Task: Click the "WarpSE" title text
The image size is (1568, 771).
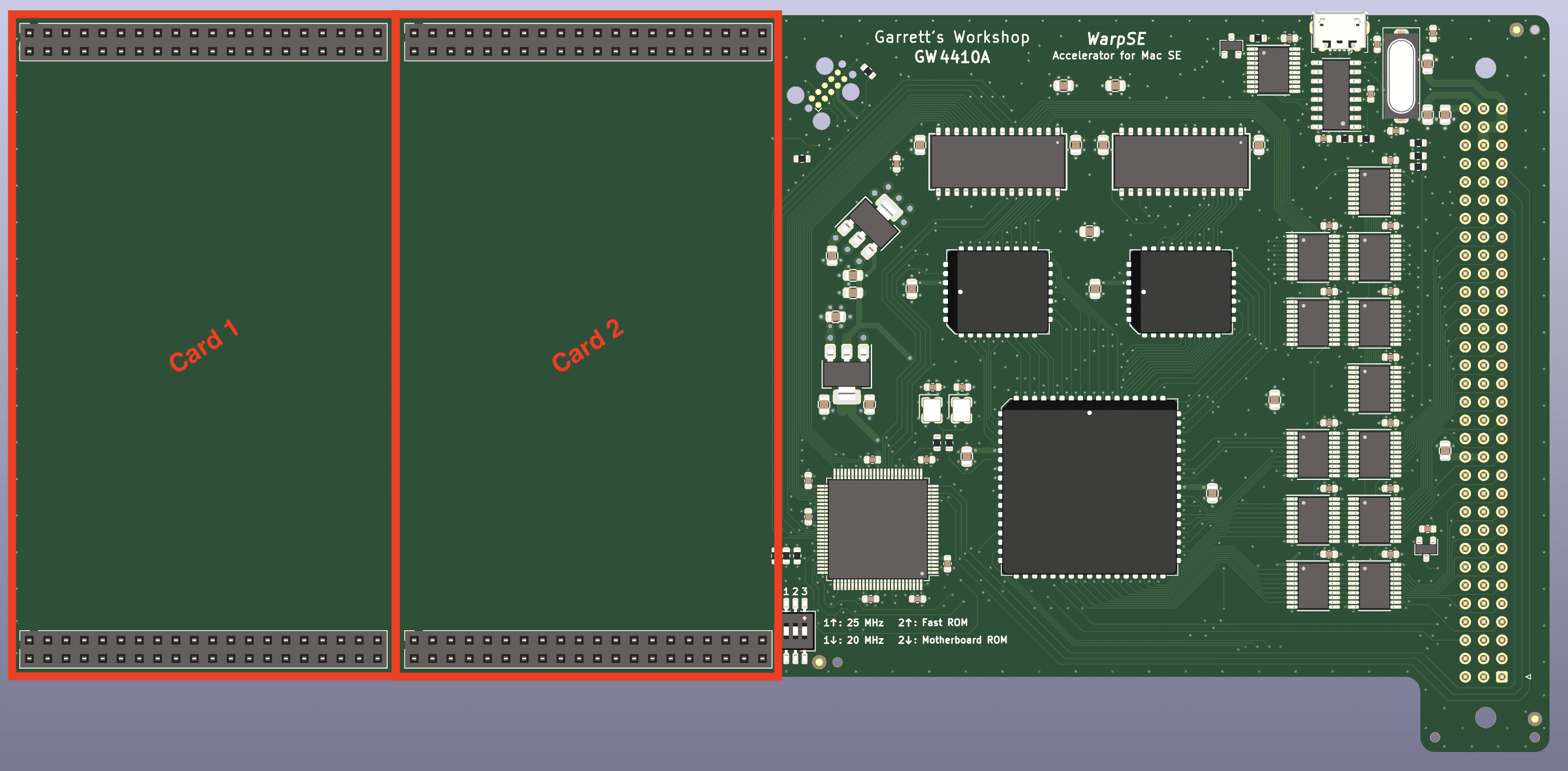Action: [x=1116, y=39]
